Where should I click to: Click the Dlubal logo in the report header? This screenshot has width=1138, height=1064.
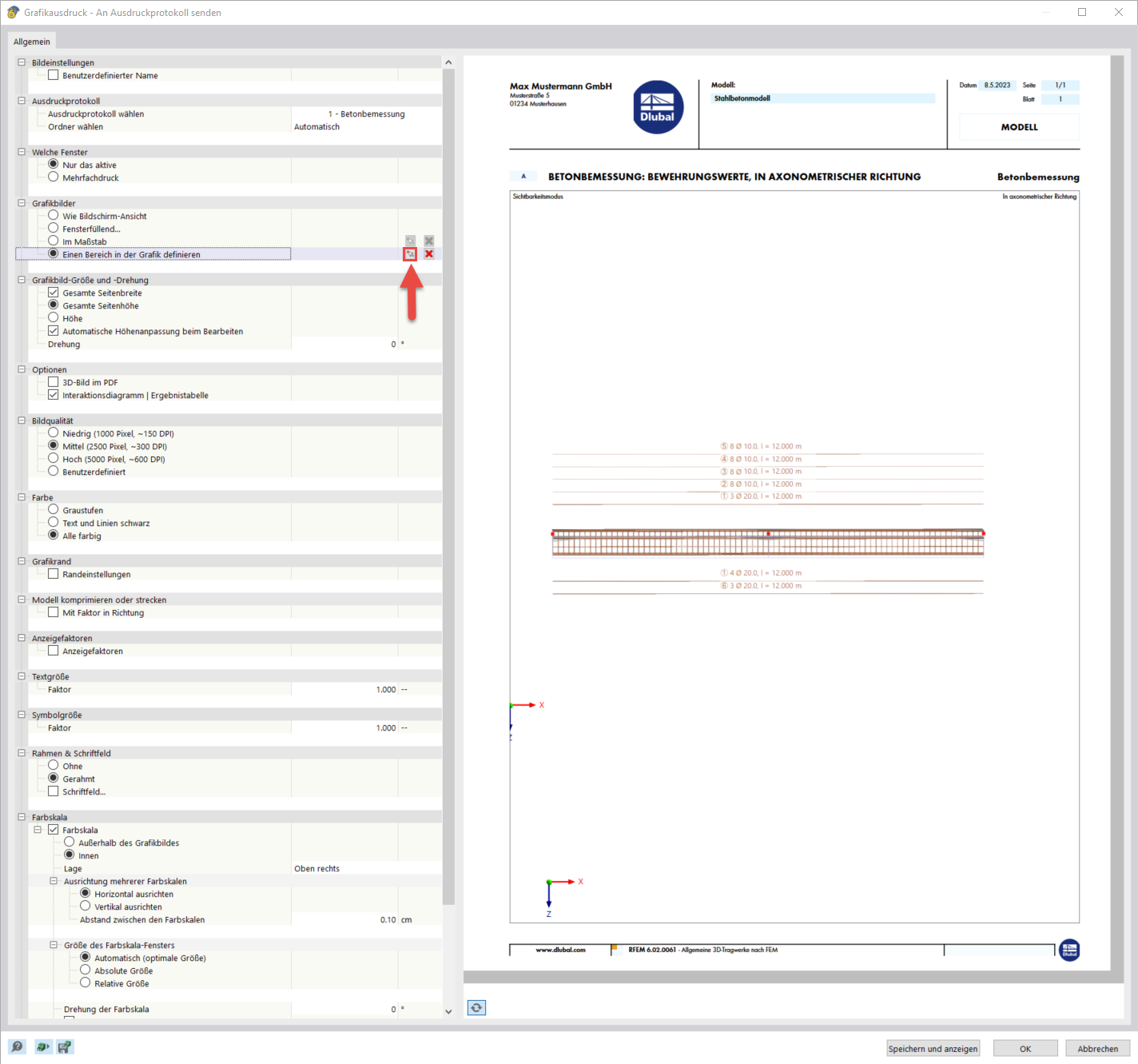[657, 106]
